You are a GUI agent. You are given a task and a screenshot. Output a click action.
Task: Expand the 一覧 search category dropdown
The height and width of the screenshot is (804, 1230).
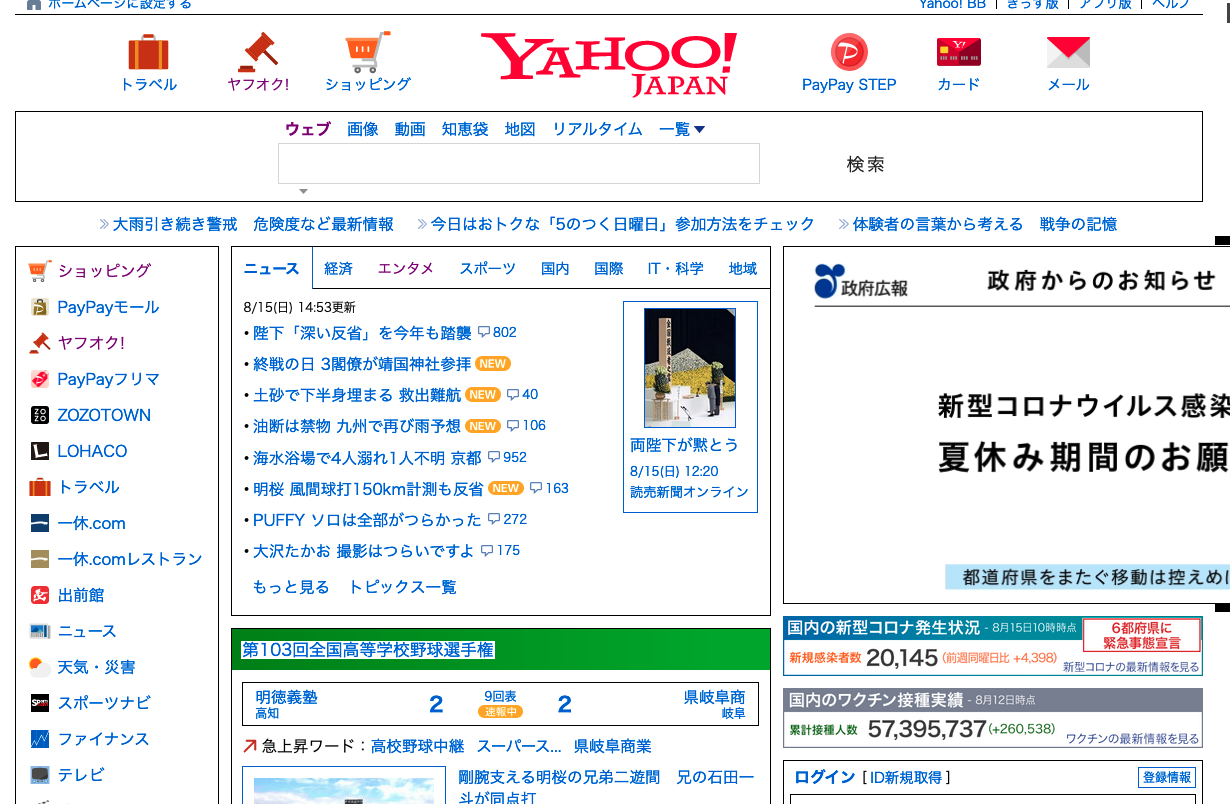pyautogui.click(x=682, y=129)
